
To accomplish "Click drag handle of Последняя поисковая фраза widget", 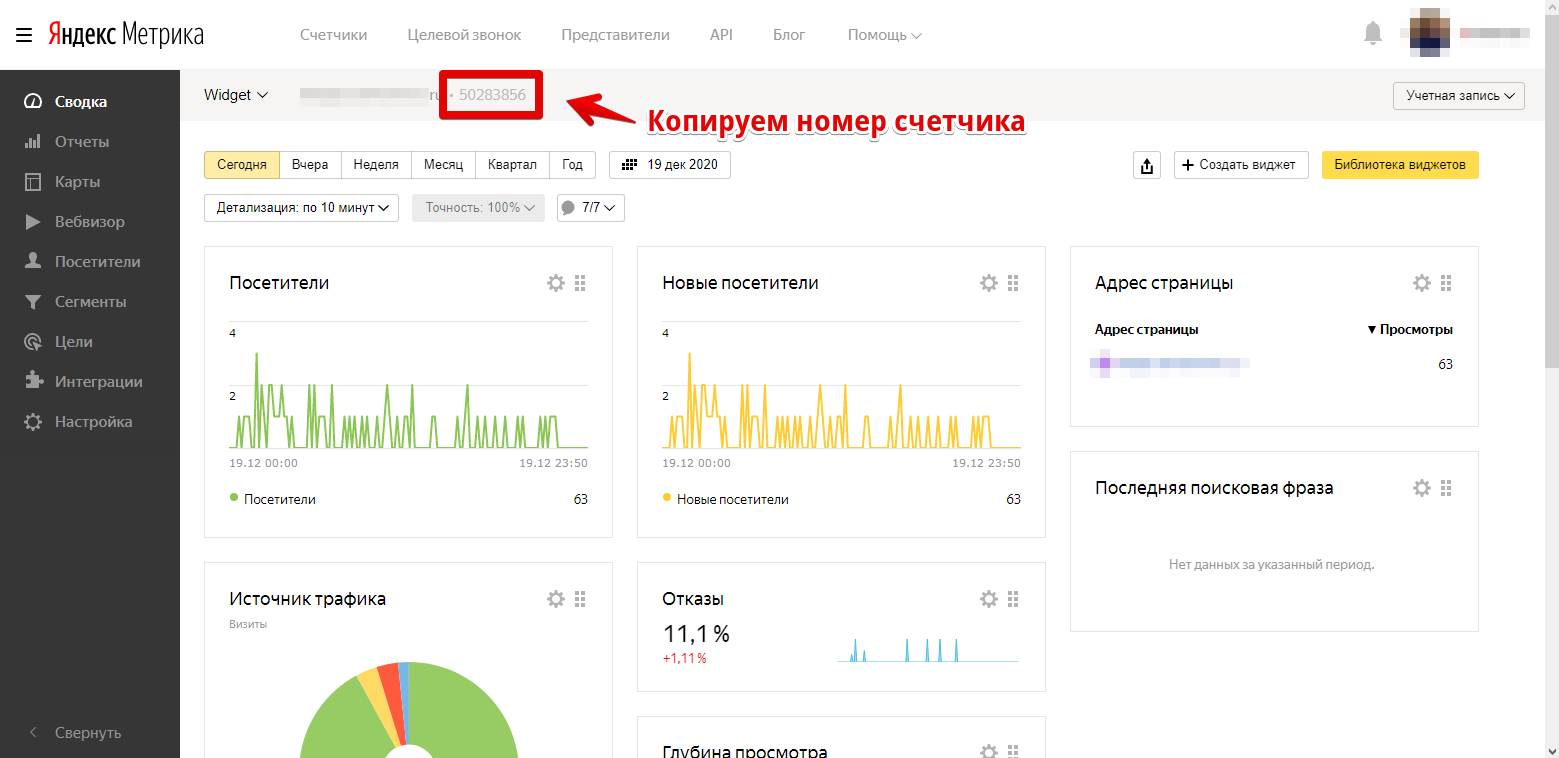I will 1446,488.
